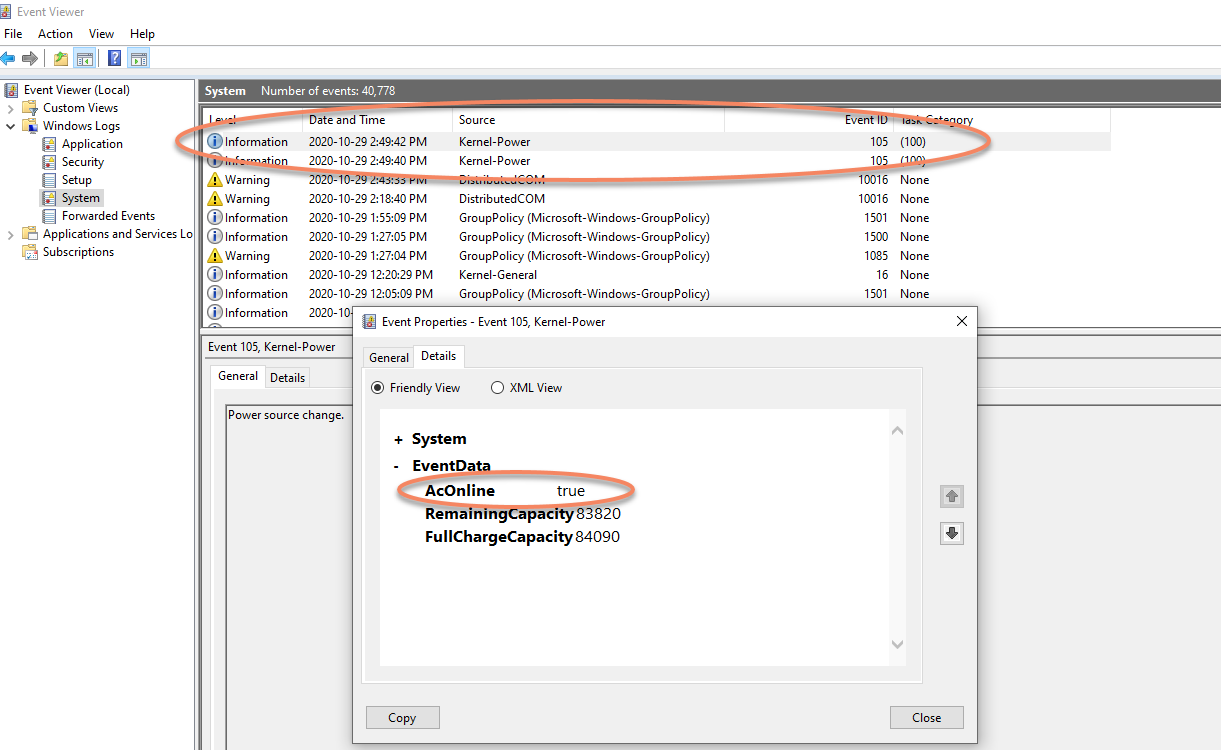Collapse the Windows Logs tree node

point(11,126)
